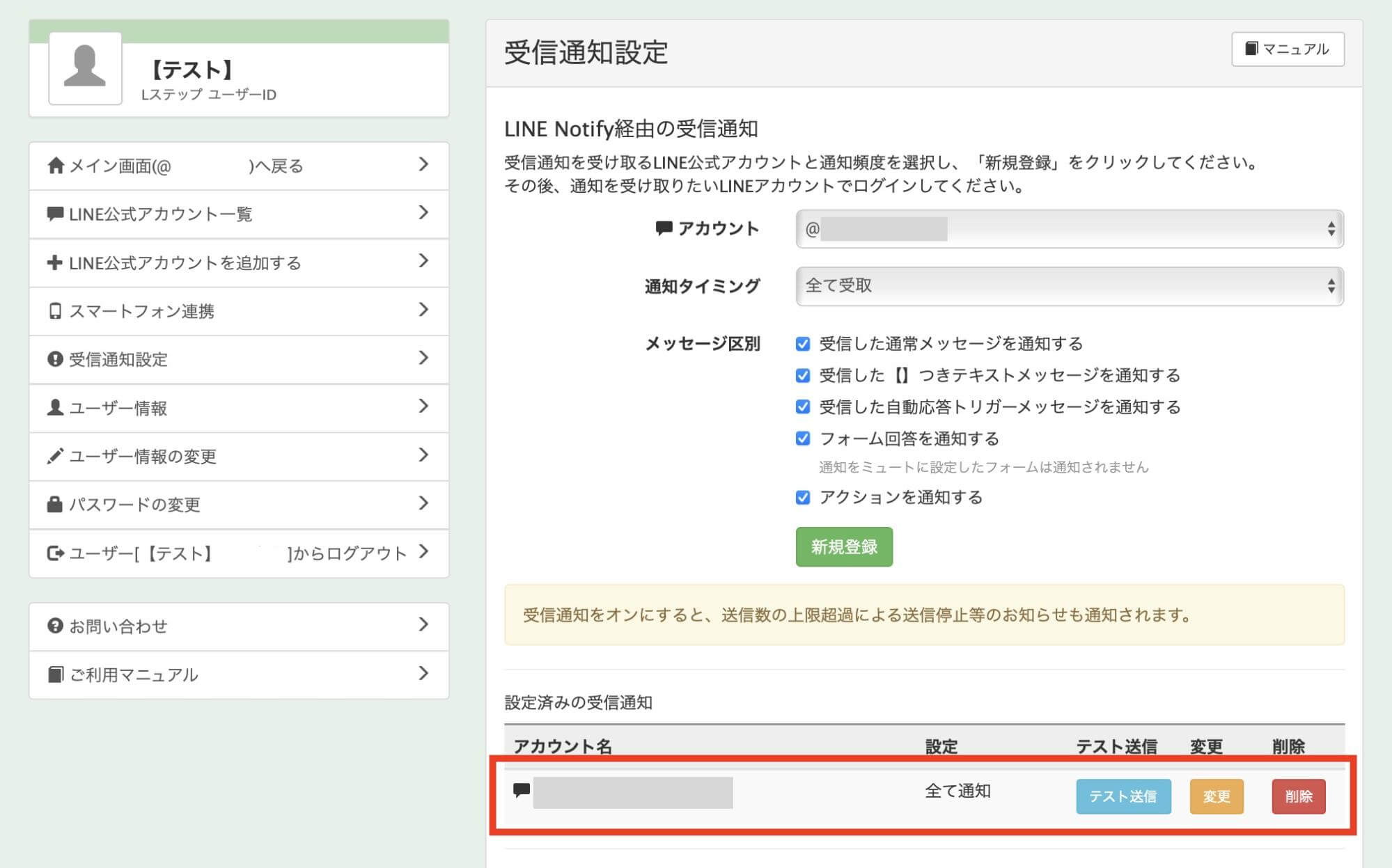Select LINE公式アカウントを追加する menu item
Screen dimensions: 1392x868
(239, 263)
